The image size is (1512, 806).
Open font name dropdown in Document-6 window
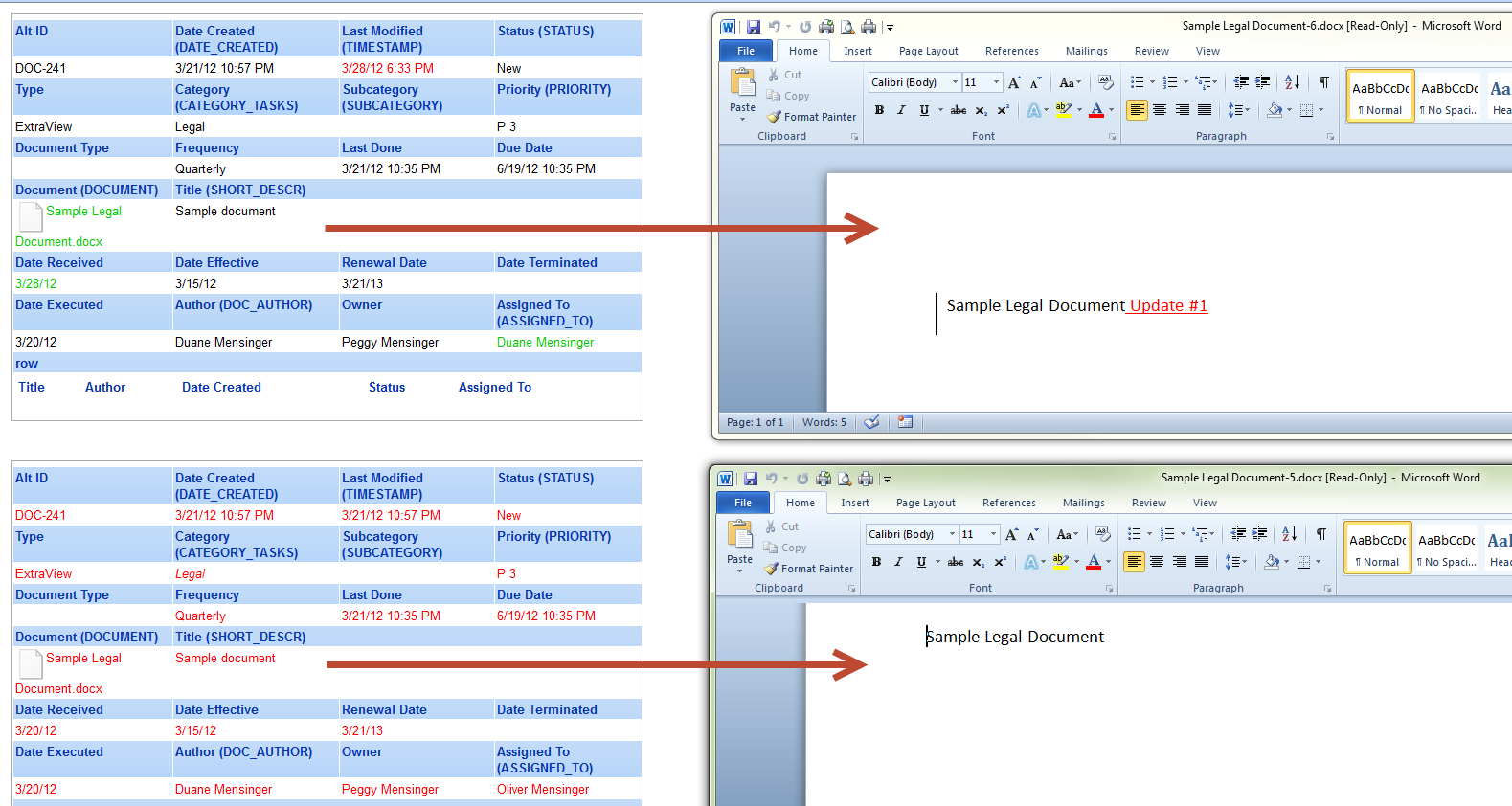click(955, 82)
